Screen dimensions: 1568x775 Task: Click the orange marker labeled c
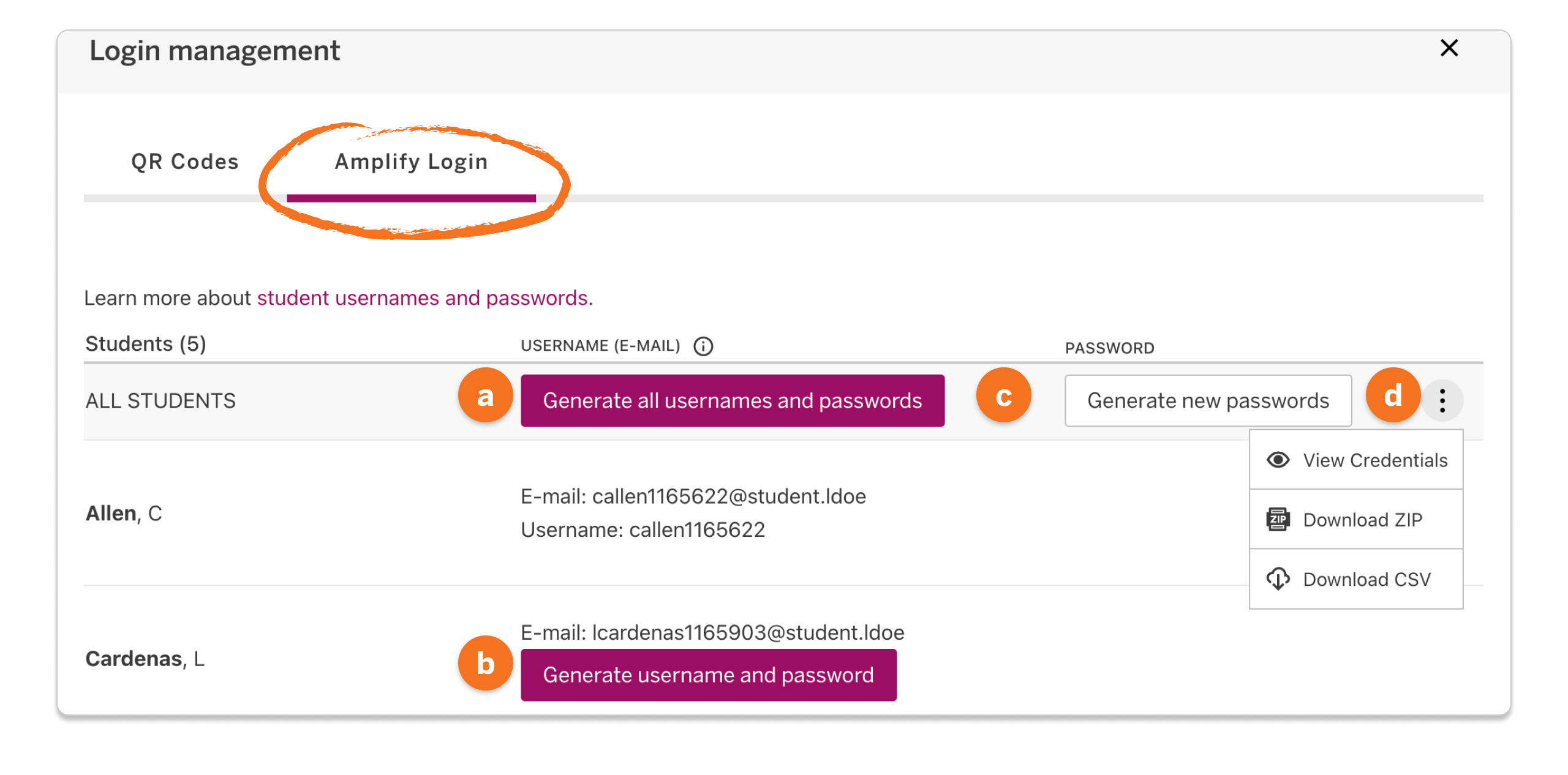coord(1004,397)
